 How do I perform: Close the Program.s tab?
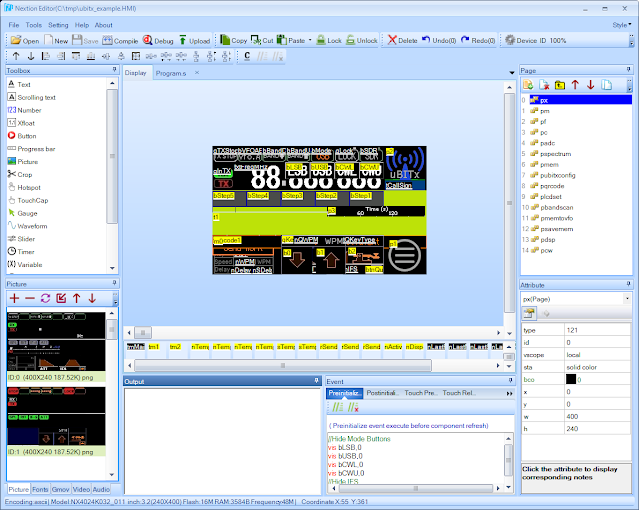click(197, 73)
